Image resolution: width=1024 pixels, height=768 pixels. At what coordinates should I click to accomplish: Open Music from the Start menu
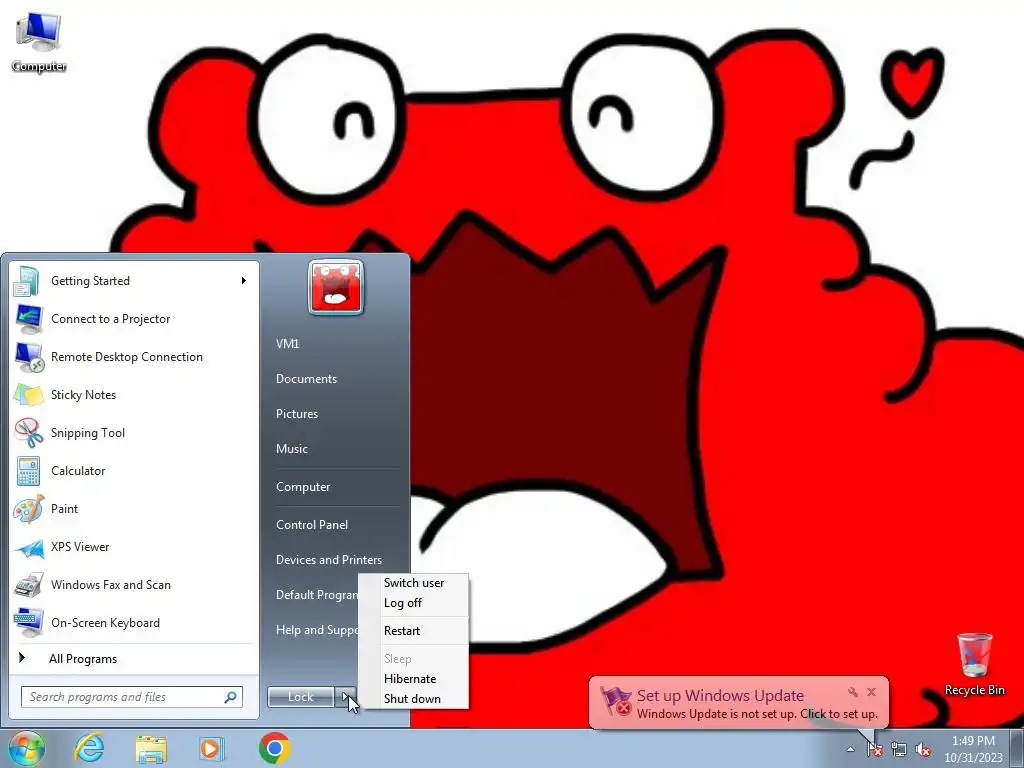(291, 449)
